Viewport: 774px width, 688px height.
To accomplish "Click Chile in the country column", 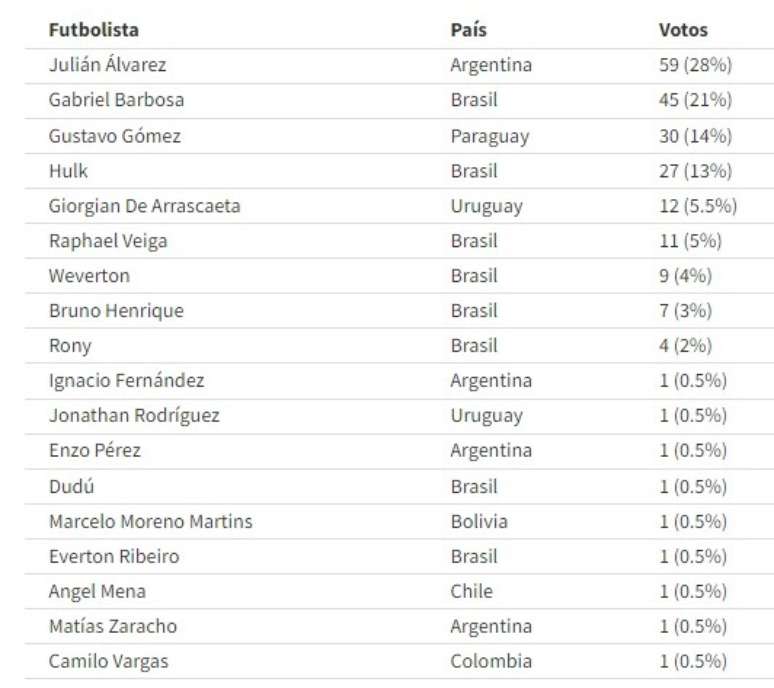I will (471, 591).
